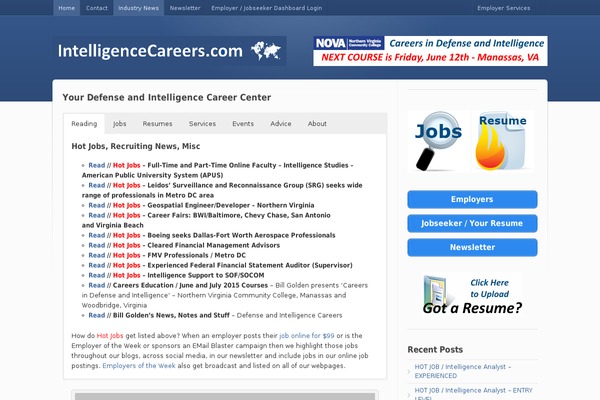The image size is (600, 400).
Task: Click red Hot Jobs link in explanatory paragraph
Action: (x=110, y=336)
